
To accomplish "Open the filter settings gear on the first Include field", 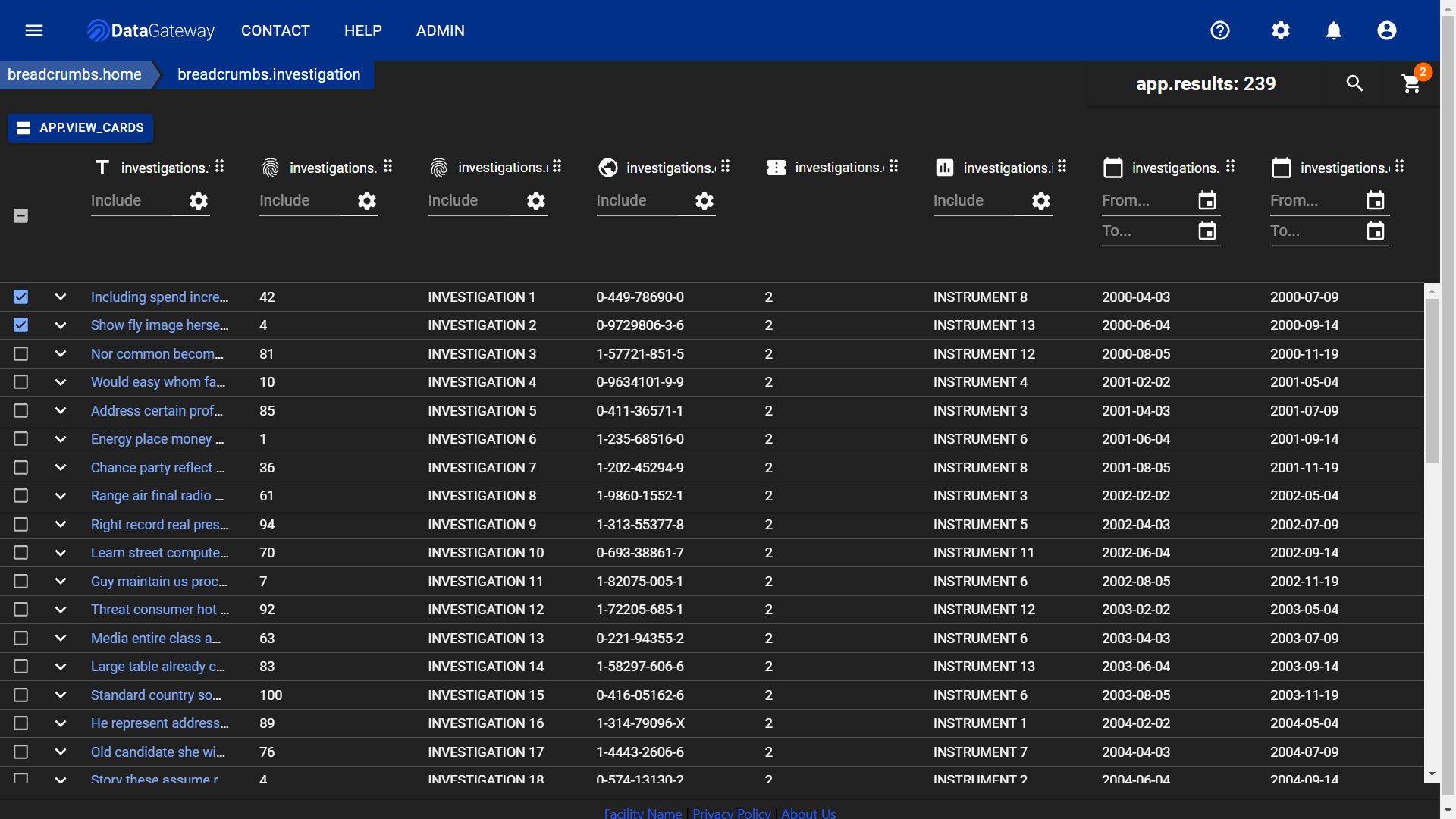I will click(x=198, y=201).
